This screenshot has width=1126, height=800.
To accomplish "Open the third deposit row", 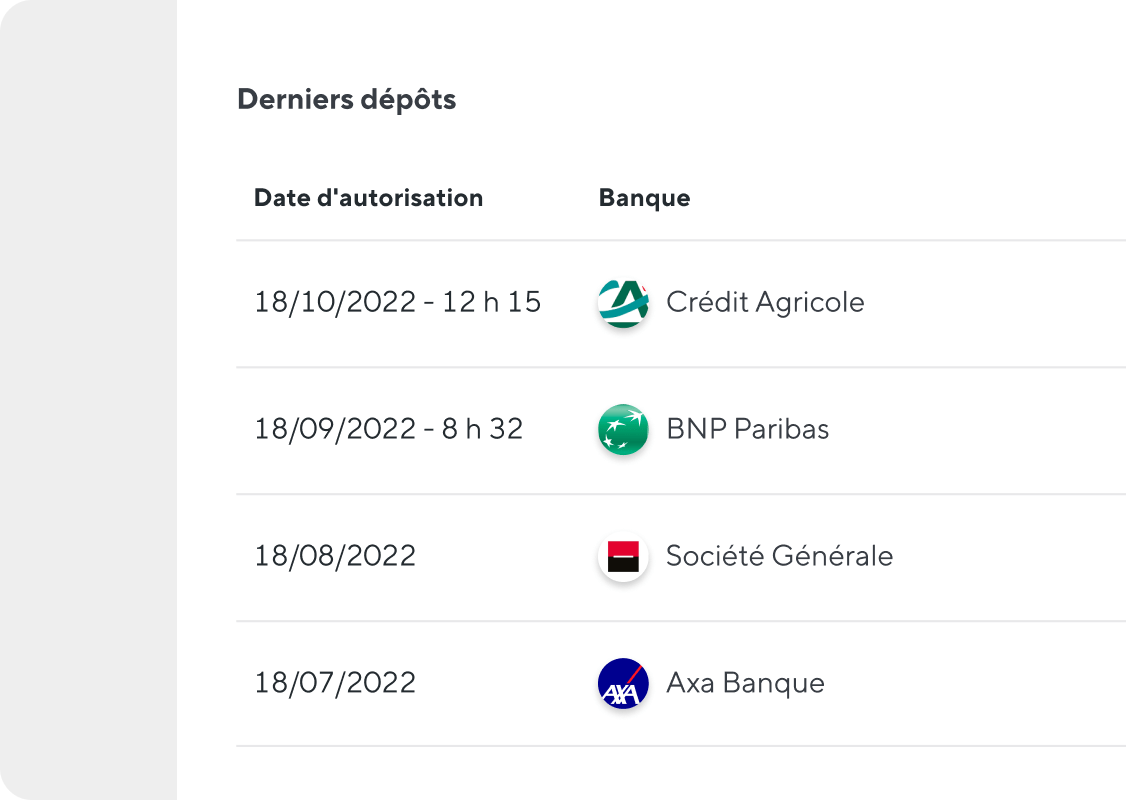I will pyautogui.click(x=681, y=558).
